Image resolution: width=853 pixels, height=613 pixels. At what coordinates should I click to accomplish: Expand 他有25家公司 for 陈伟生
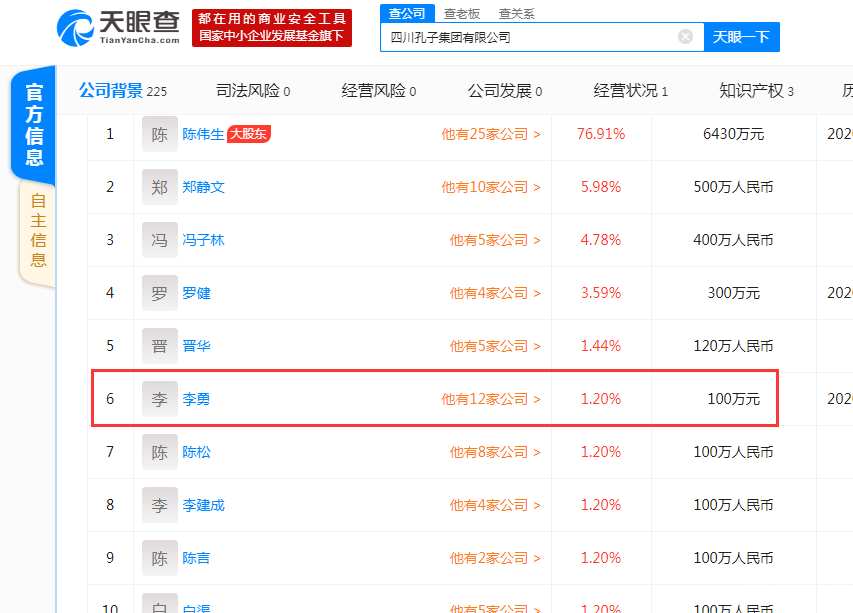tap(491, 134)
